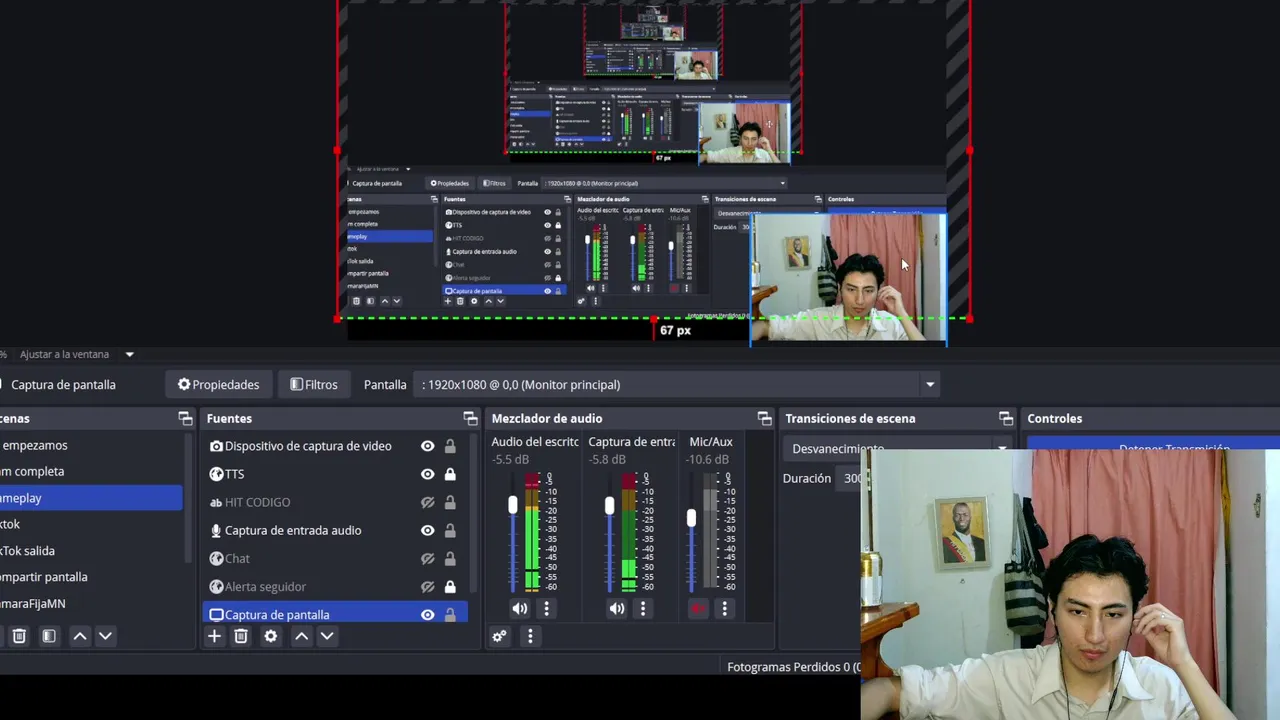
Task: Unmute the Mic/Aux red speaker icon
Action: click(697, 608)
